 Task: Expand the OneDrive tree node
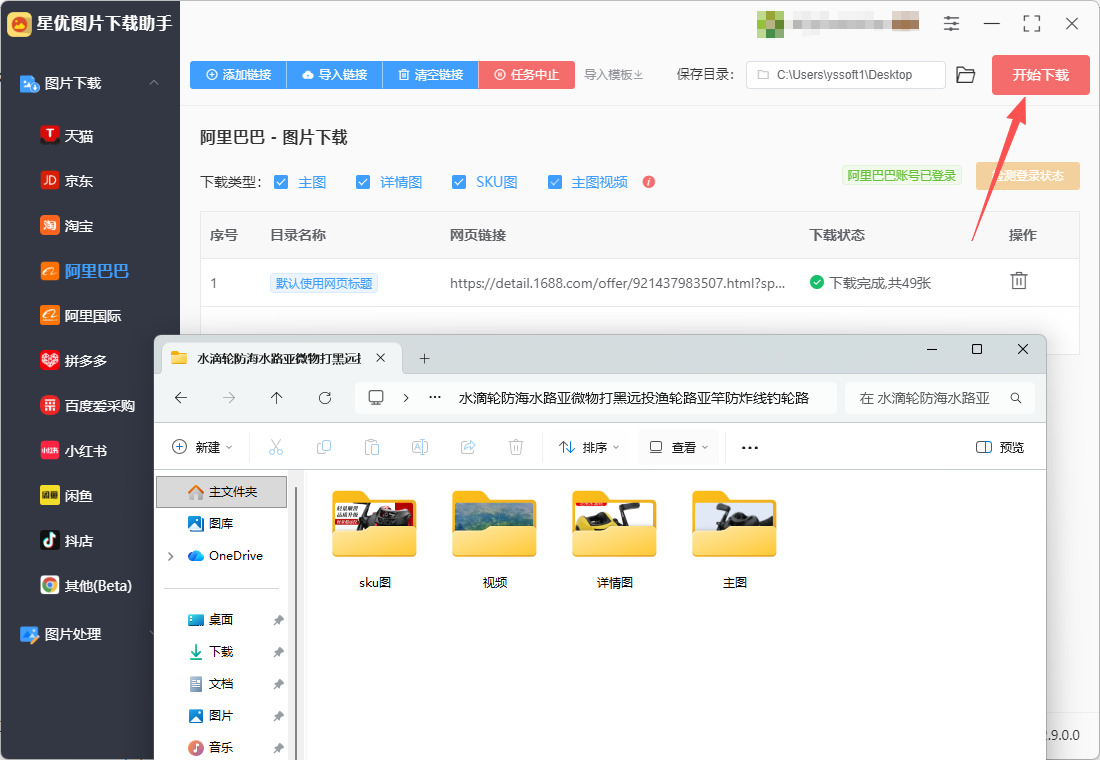(170, 556)
